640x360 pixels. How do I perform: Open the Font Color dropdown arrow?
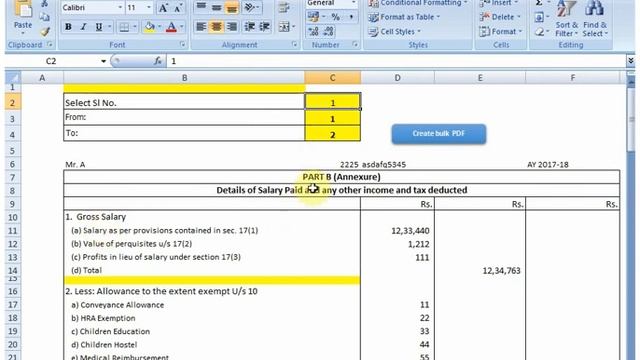[181, 27]
